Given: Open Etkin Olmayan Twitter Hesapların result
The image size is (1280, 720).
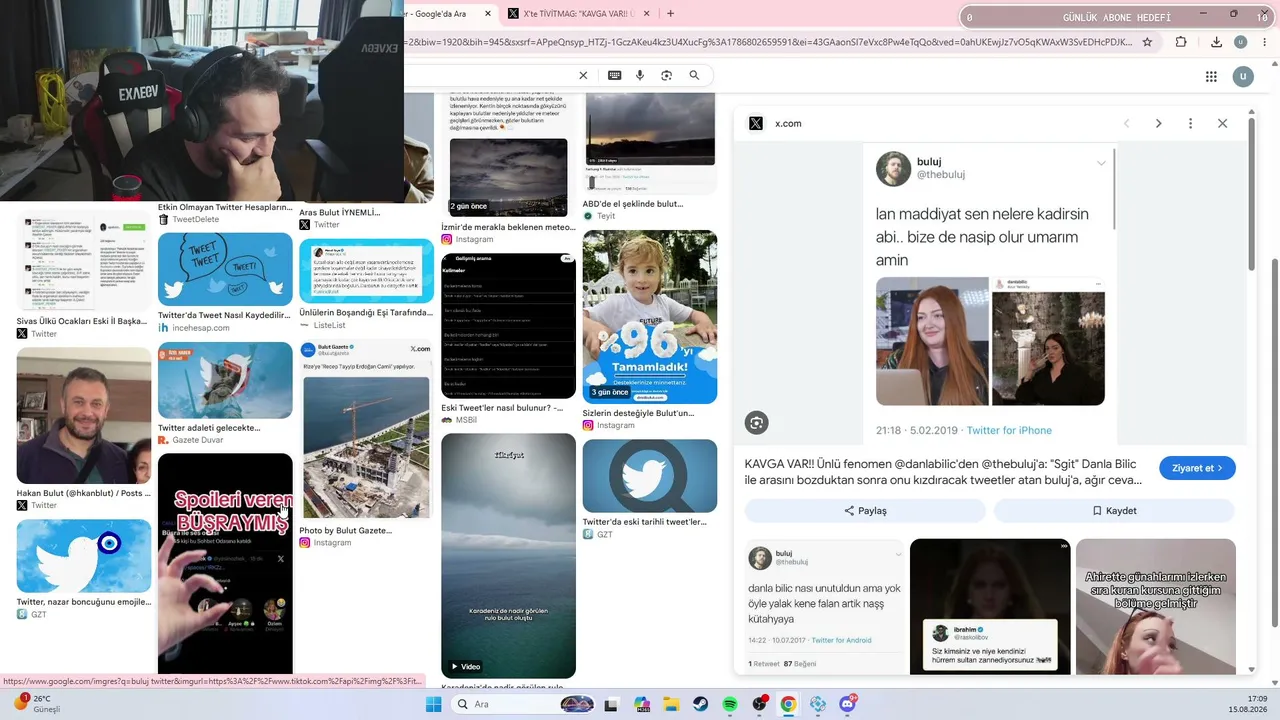Looking at the screenshot, I should pos(225,207).
